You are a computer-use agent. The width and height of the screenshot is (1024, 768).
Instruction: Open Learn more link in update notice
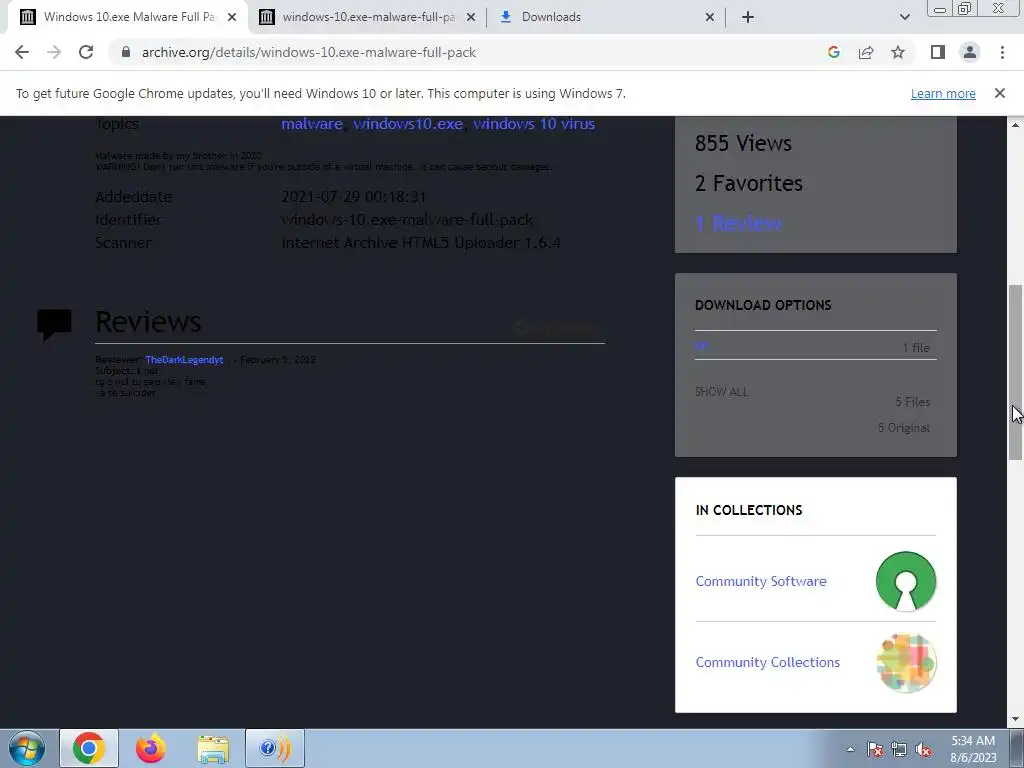[x=943, y=93]
